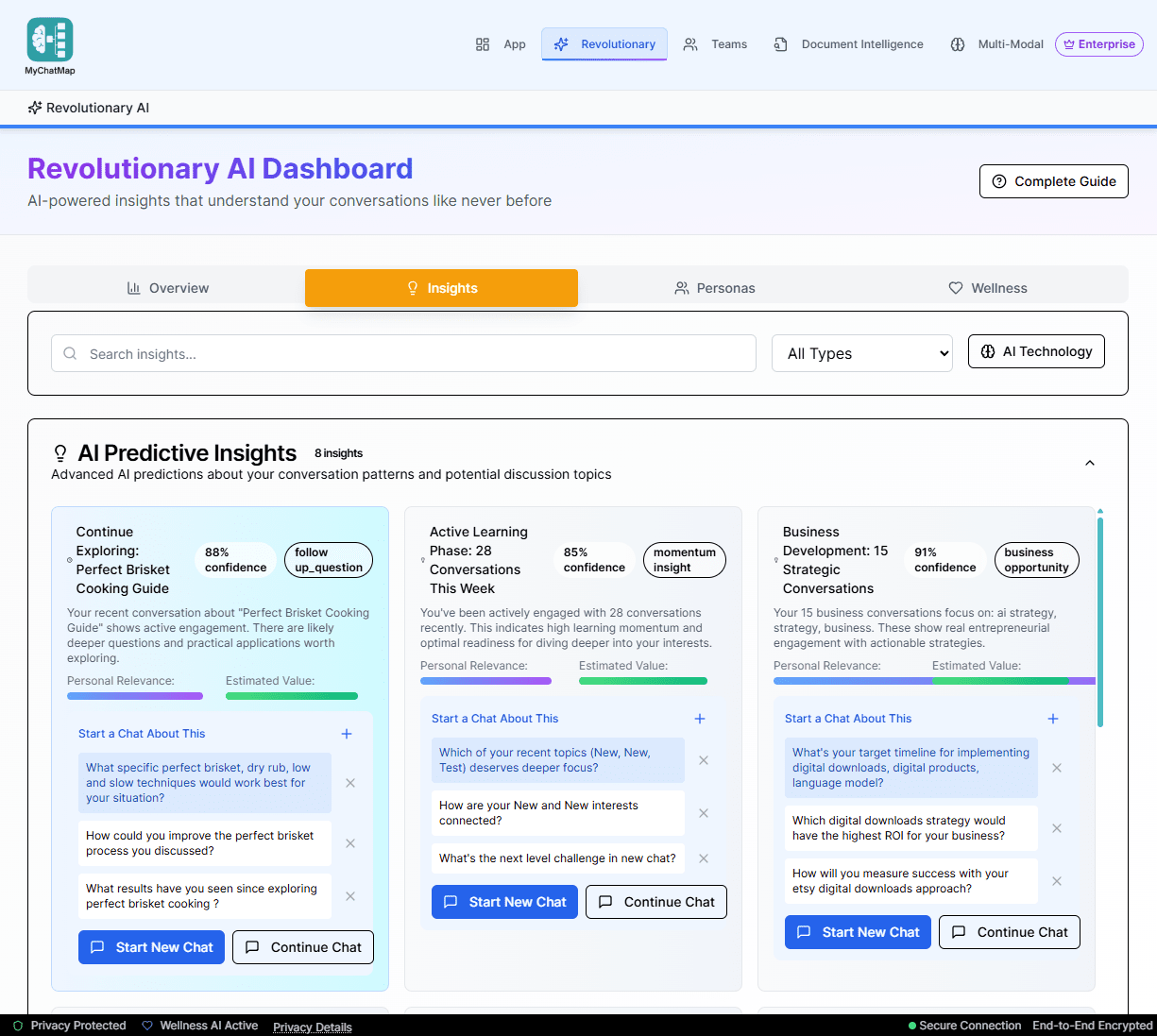The image size is (1157, 1036).
Task: Click the AI Technology button
Action: tap(1035, 351)
